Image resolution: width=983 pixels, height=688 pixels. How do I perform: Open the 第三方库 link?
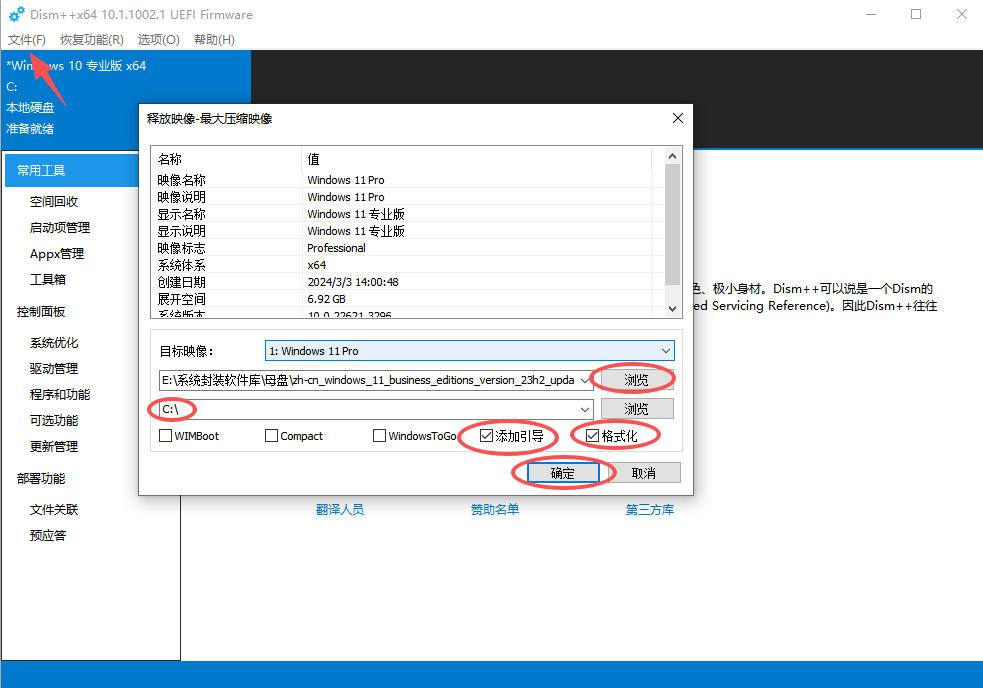pyautogui.click(x=649, y=509)
